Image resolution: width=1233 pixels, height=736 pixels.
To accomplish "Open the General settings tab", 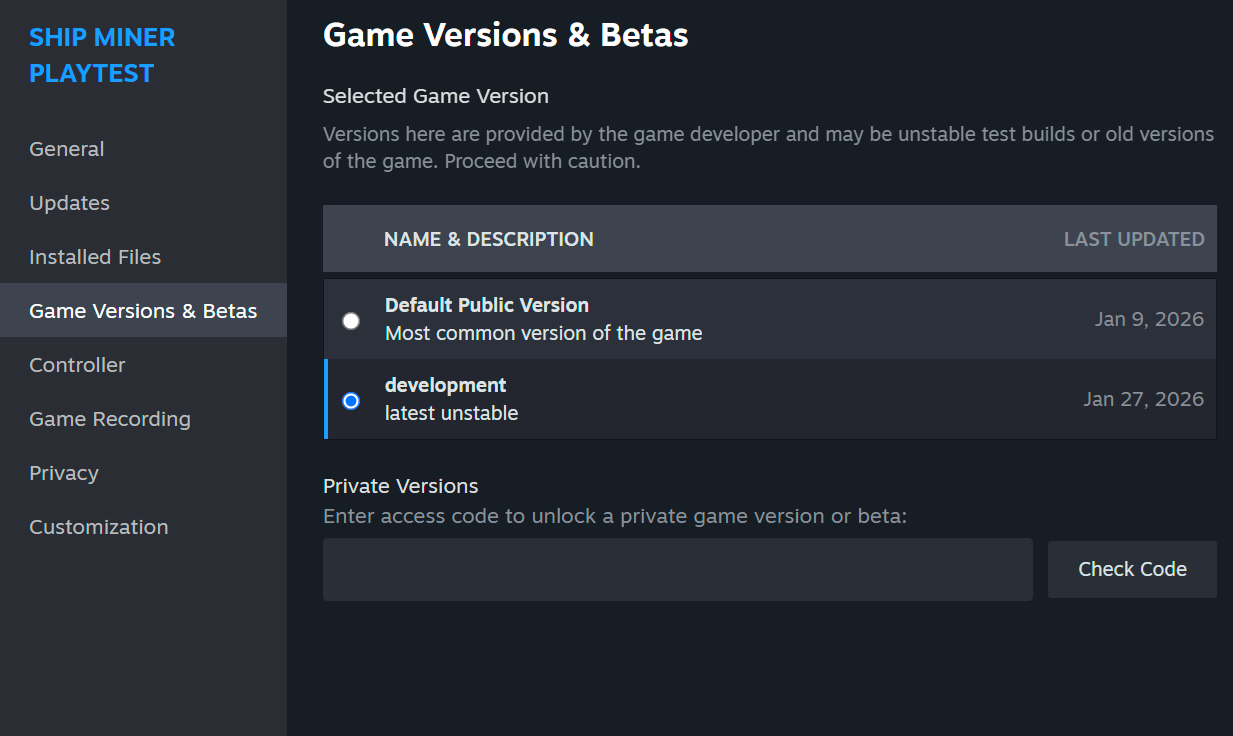I will point(67,149).
